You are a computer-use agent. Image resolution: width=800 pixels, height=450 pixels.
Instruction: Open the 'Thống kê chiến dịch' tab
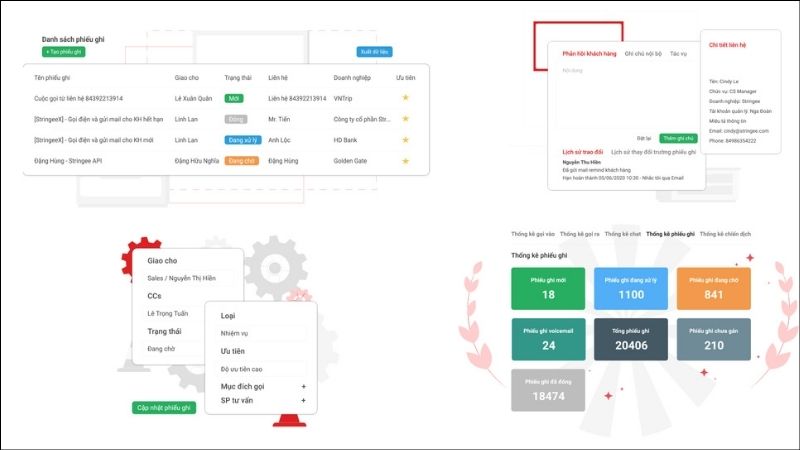tap(725, 234)
